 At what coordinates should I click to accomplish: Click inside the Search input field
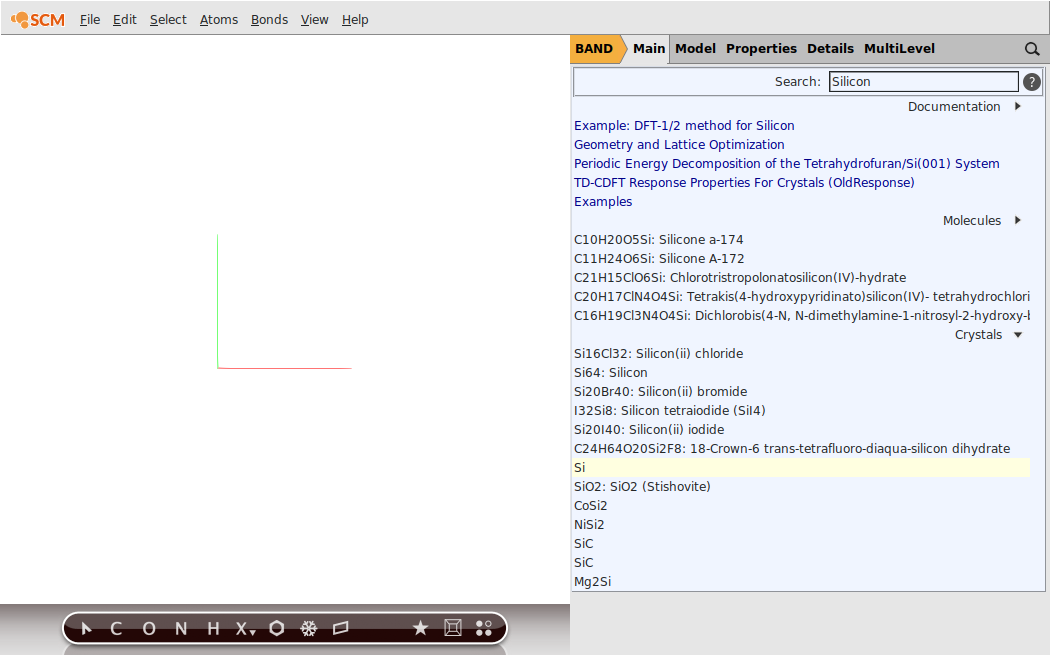(x=920, y=81)
